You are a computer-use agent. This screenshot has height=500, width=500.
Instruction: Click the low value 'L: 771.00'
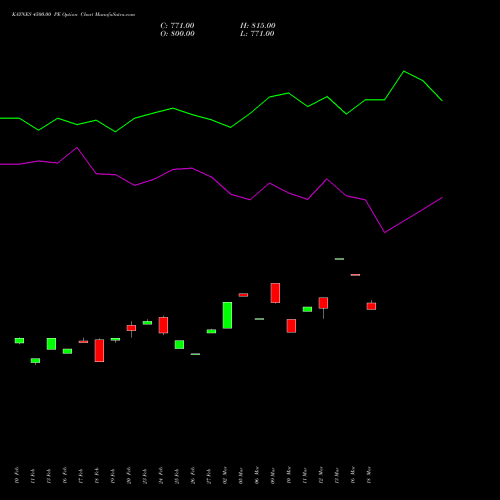coord(257,34)
